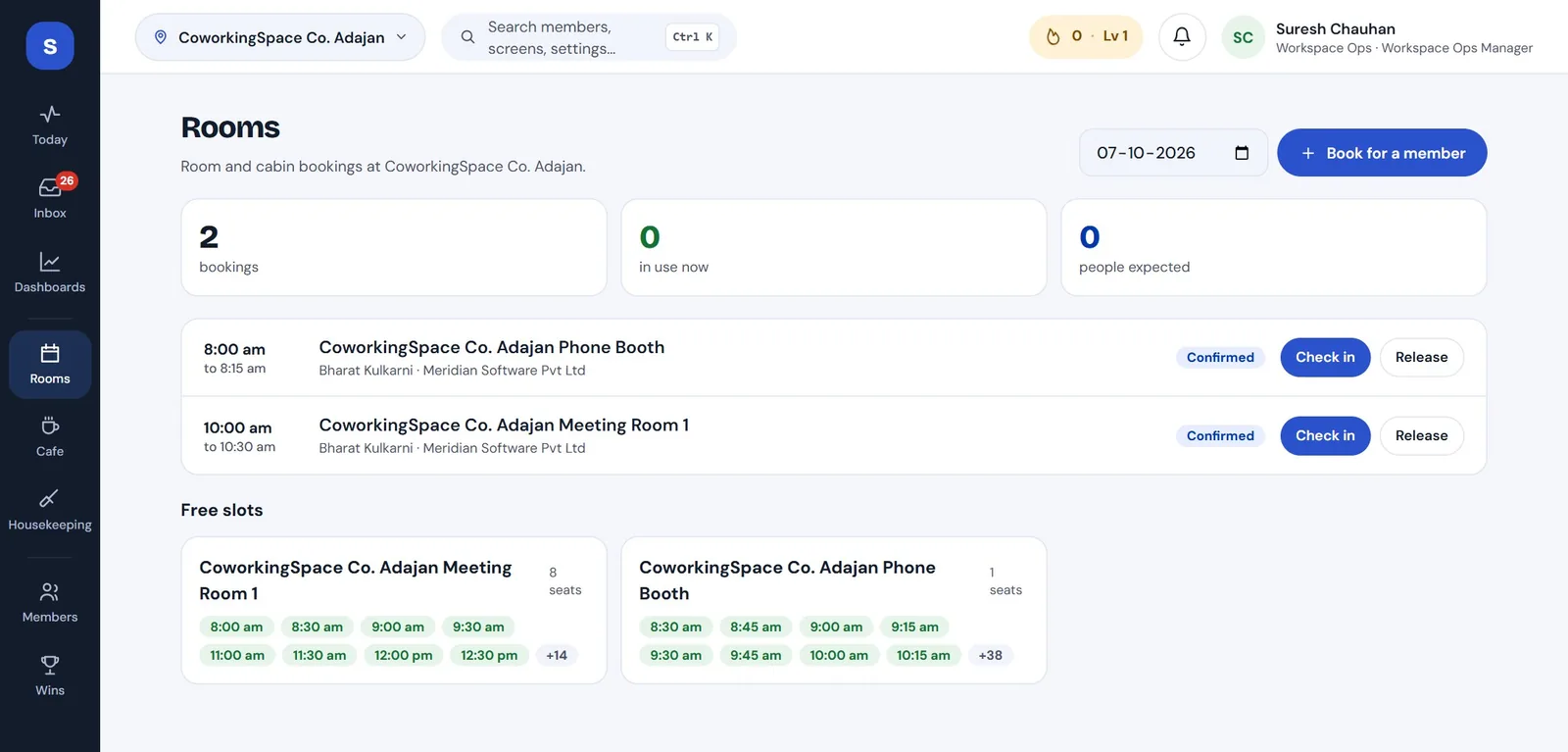The image size is (1568, 752).
Task: Select Phone Booth 9:15 am slot
Action: point(914,627)
